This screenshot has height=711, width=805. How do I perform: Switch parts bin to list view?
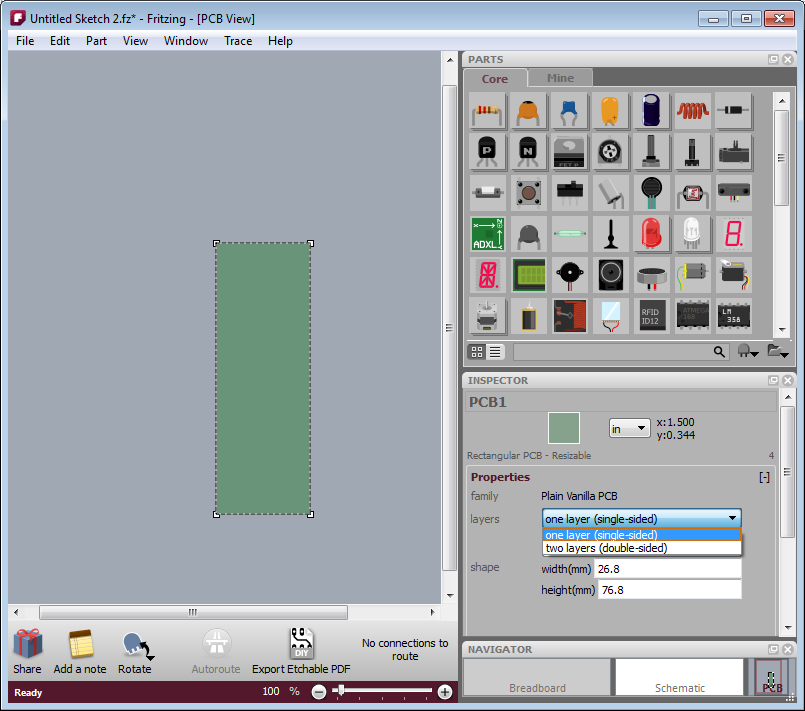(496, 352)
